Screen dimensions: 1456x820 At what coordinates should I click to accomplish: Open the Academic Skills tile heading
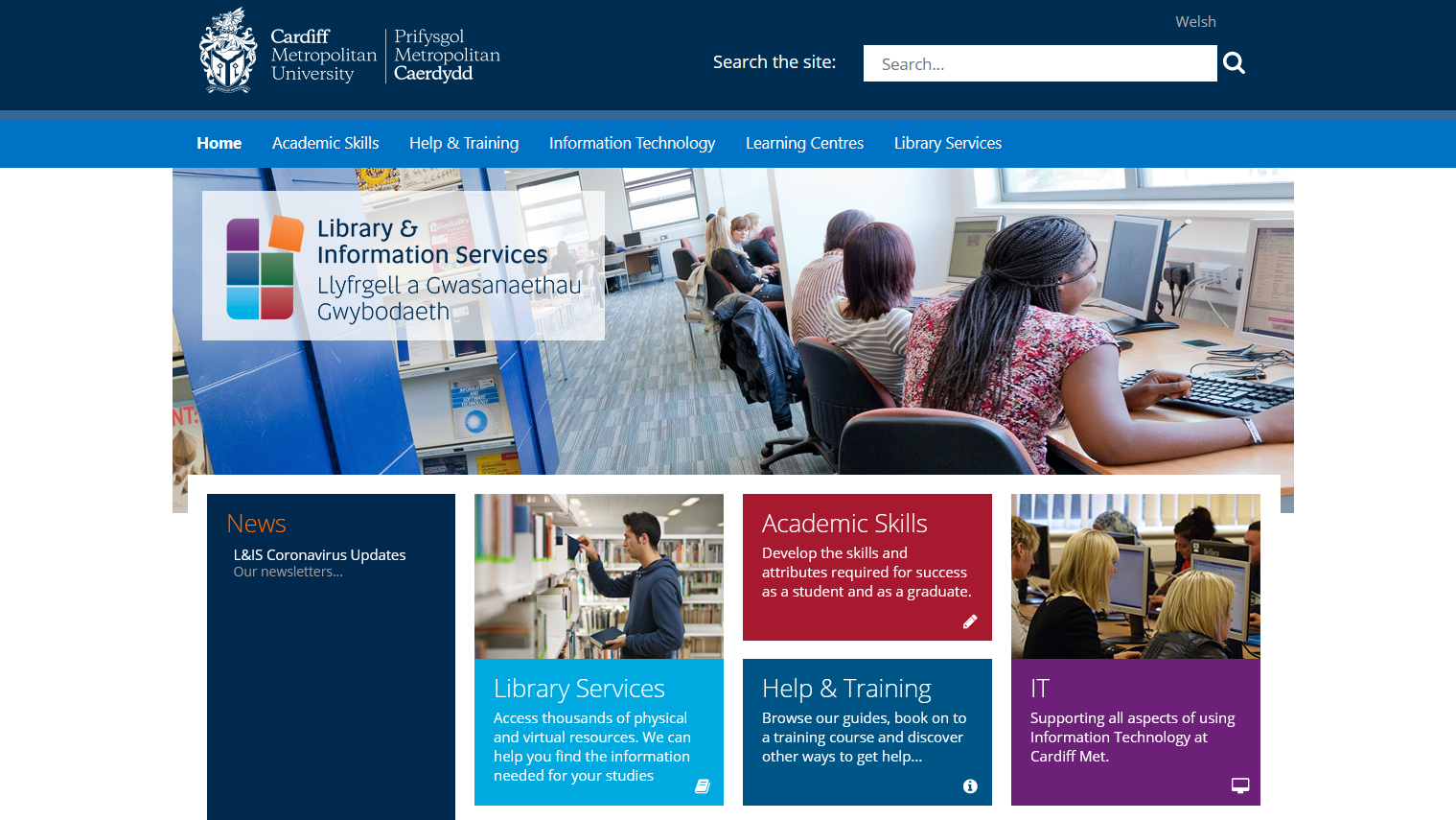(x=844, y=524)
